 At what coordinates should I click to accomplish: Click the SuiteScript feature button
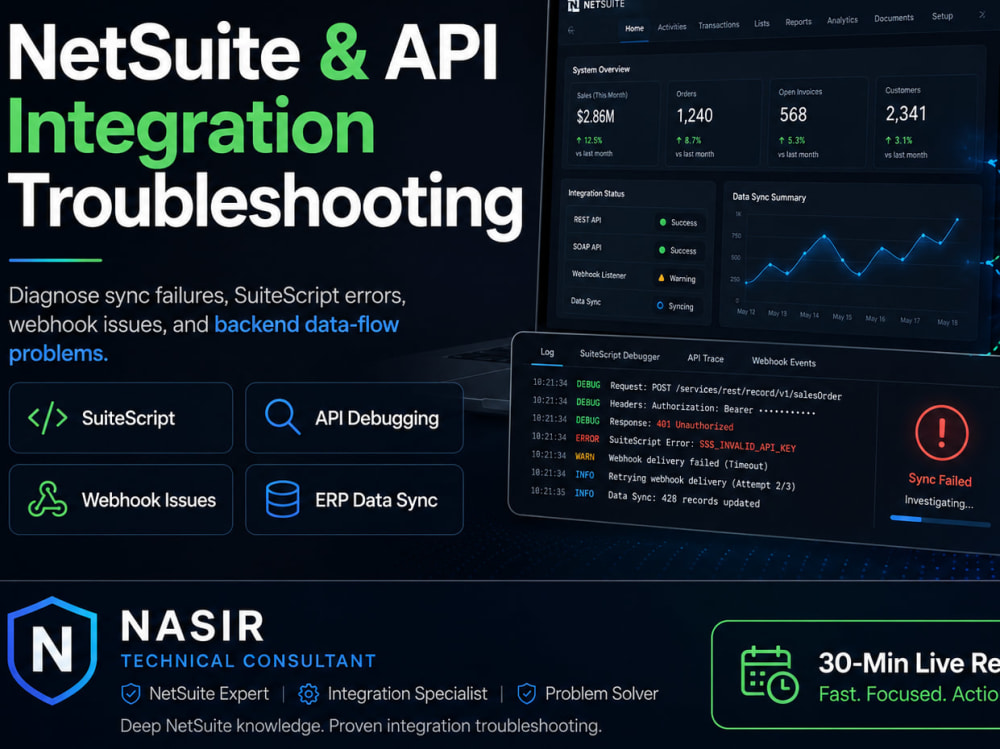click(121, 418)
